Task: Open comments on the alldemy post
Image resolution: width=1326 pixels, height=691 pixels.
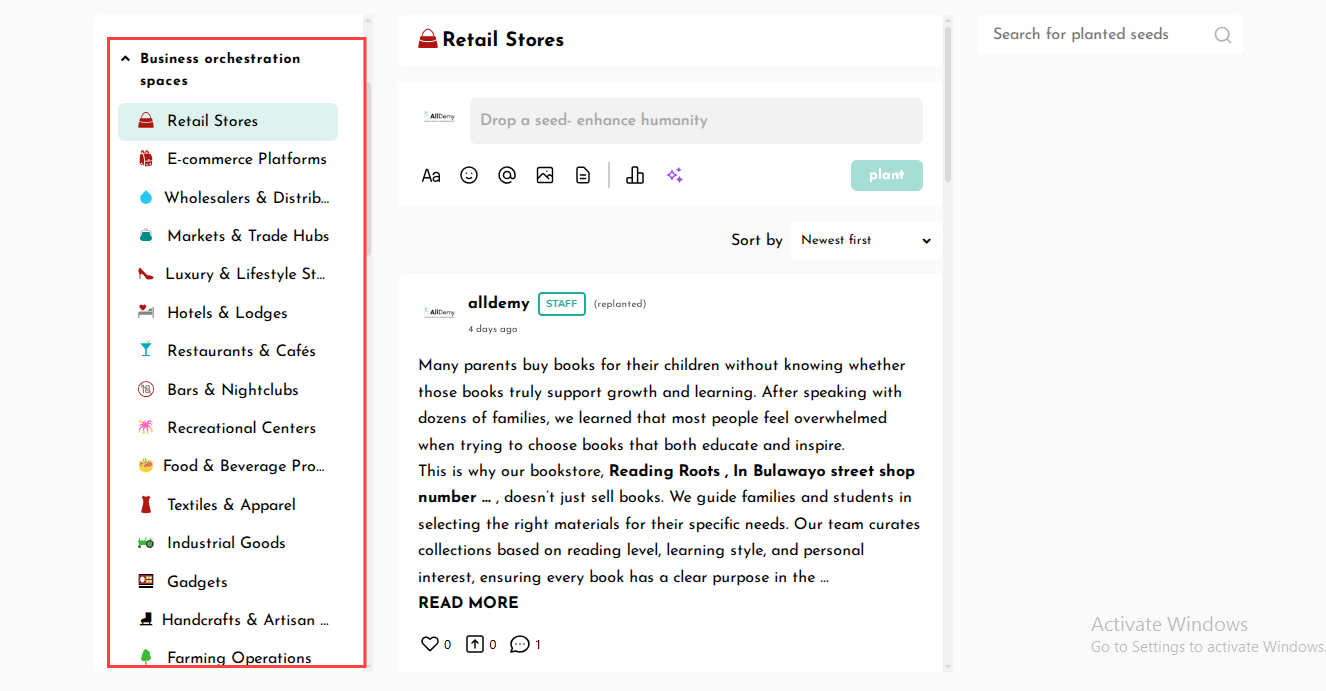Action: click(x=519, y=644)
